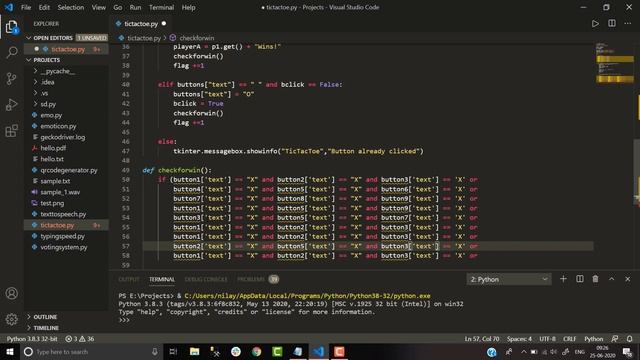This screenshot has height=360, width=640.
Task: Kill terminal with trash icon
Action: [x=596, y=279]
